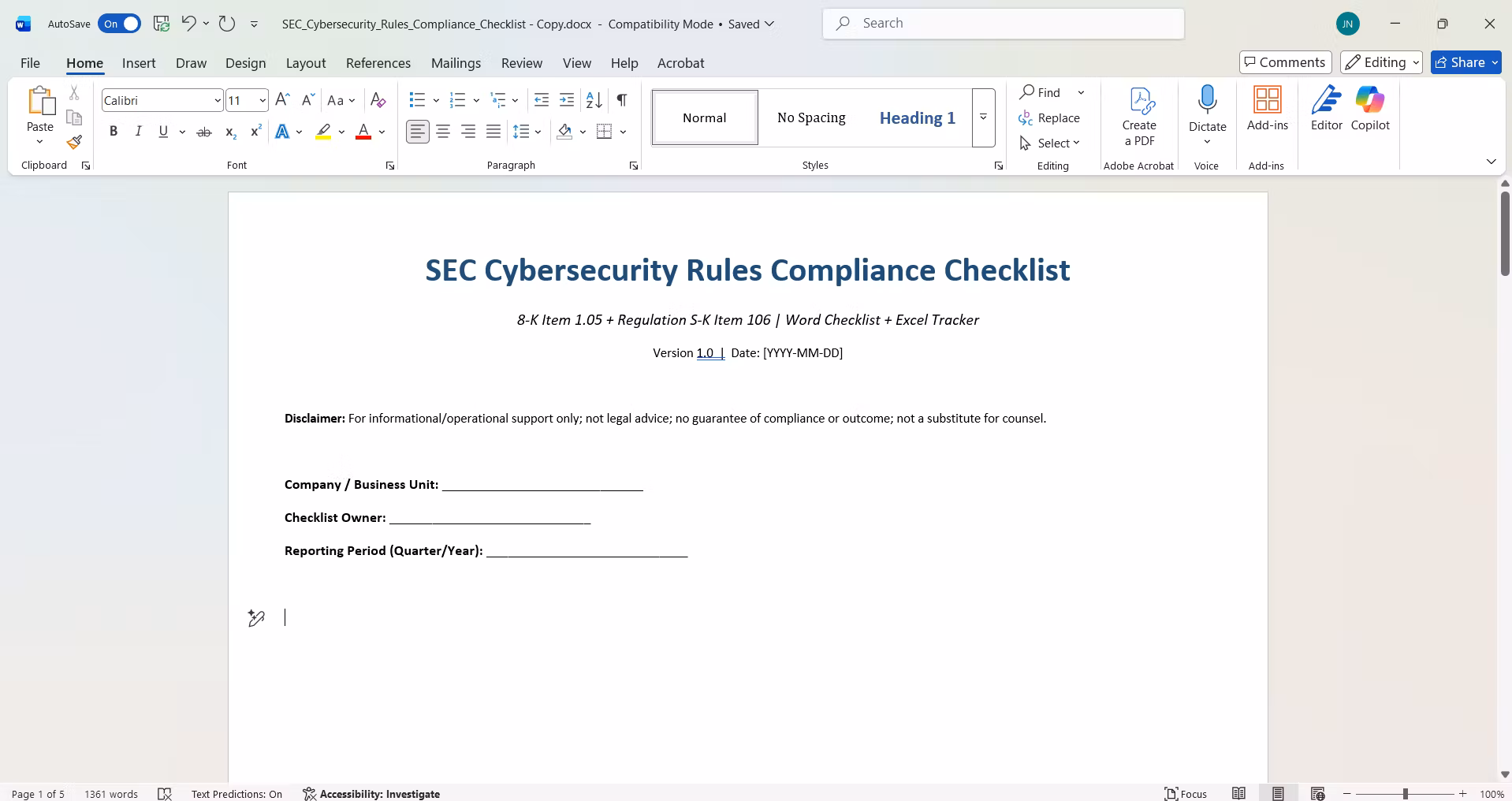
Task: Open the Editing mode dropdown
Action: pos(1381,62)
